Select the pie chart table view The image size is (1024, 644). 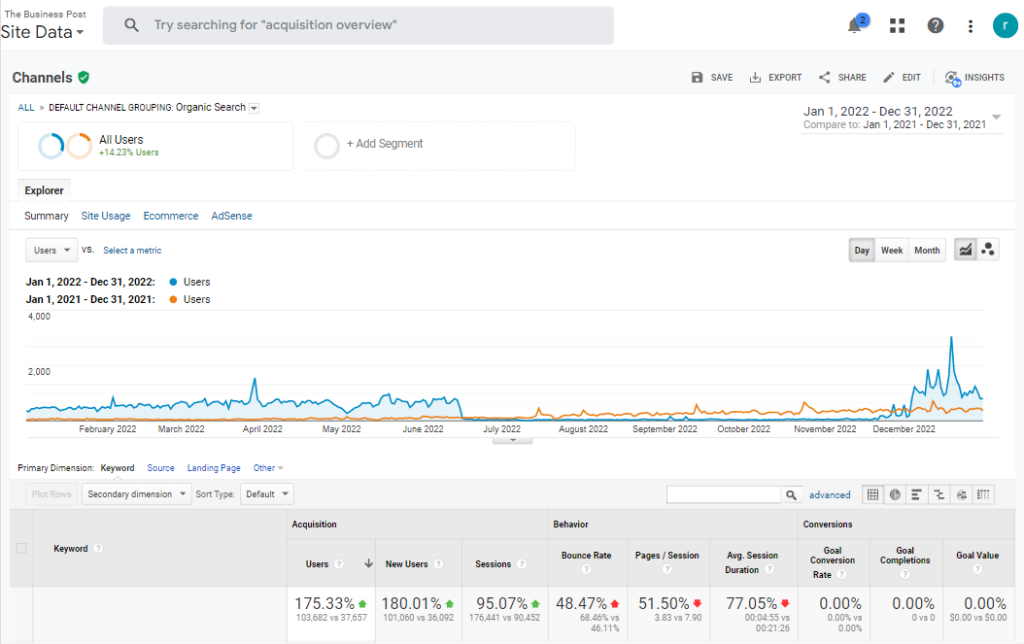pyautogui.click(x=895, y=494)
